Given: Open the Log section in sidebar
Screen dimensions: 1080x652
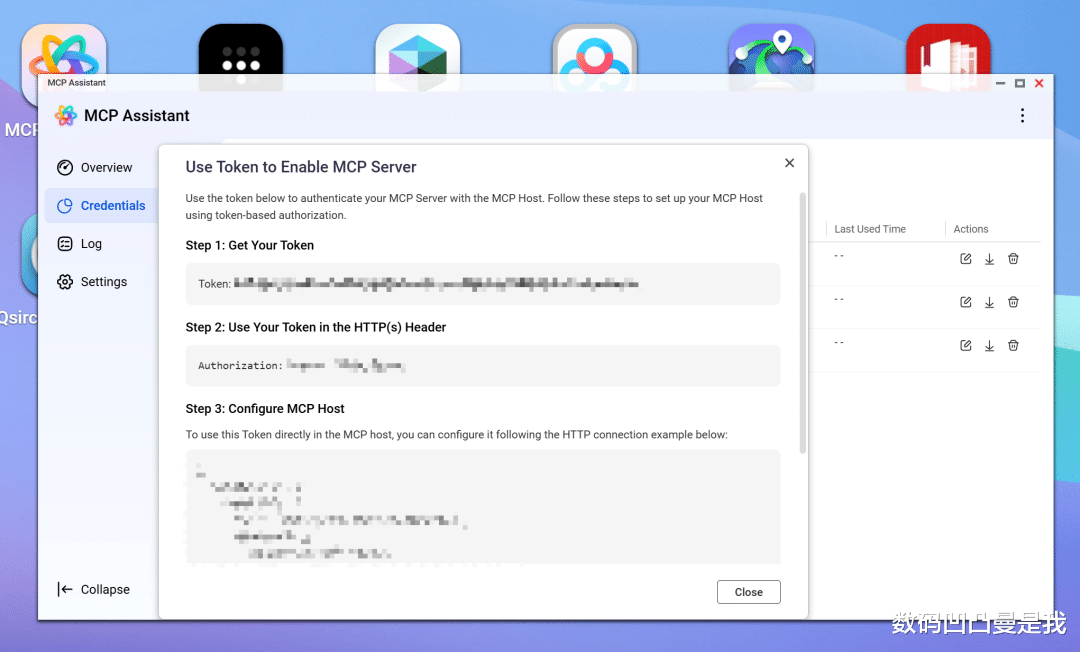Looking at the screenshot, I should [x=79, y=244].
